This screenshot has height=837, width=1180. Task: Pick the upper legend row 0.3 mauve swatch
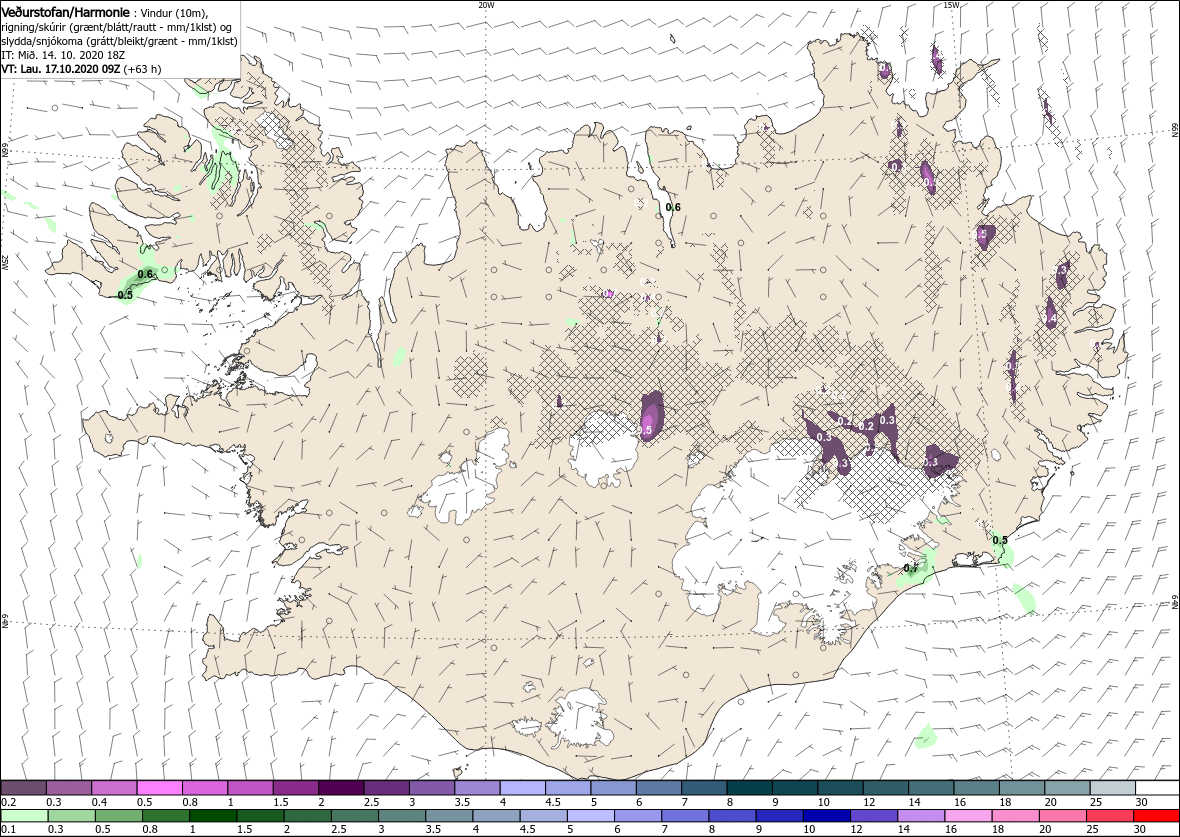(x=69, y=787)
